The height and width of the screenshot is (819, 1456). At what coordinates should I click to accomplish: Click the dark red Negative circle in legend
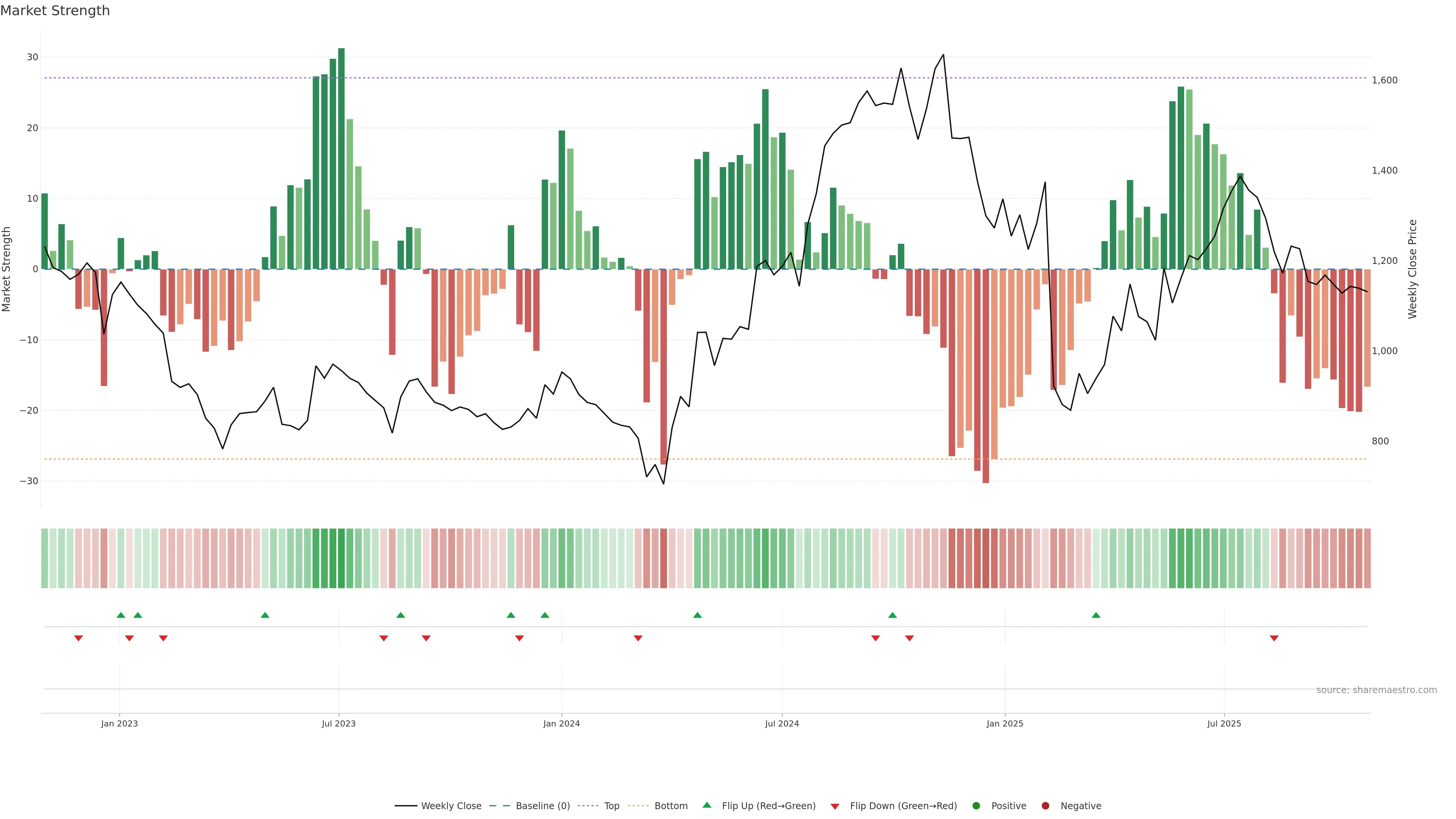tap(1045, 805)
